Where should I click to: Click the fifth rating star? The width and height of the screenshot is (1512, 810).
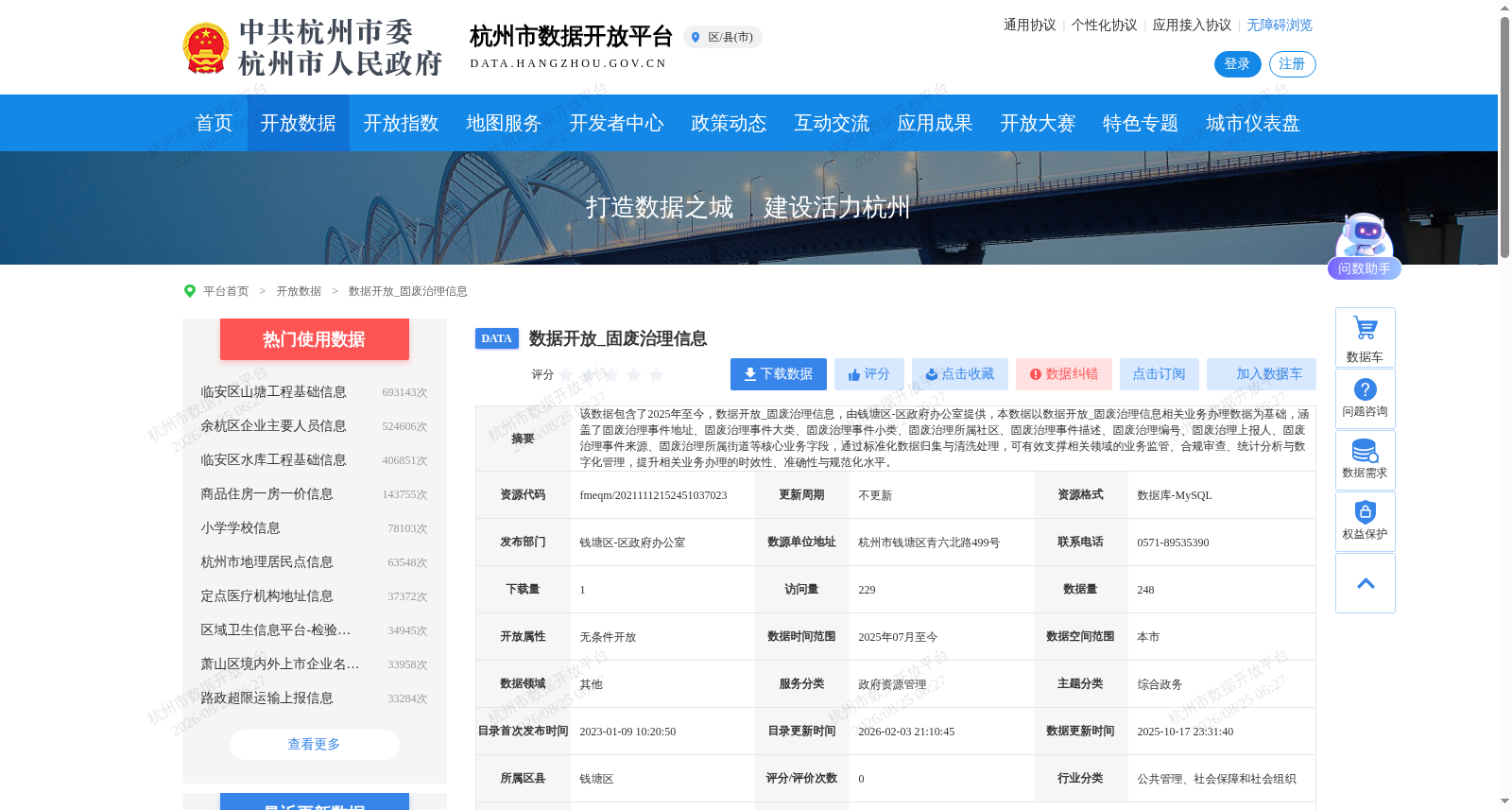coord(657,375)
